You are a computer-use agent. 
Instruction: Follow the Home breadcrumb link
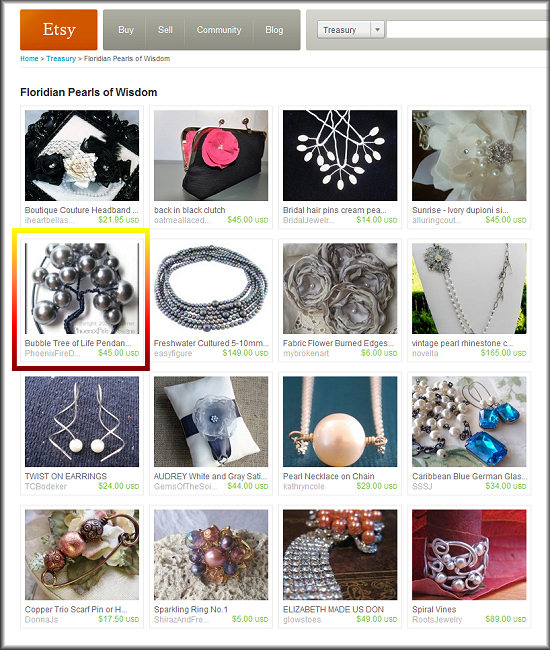pos(29,58)
